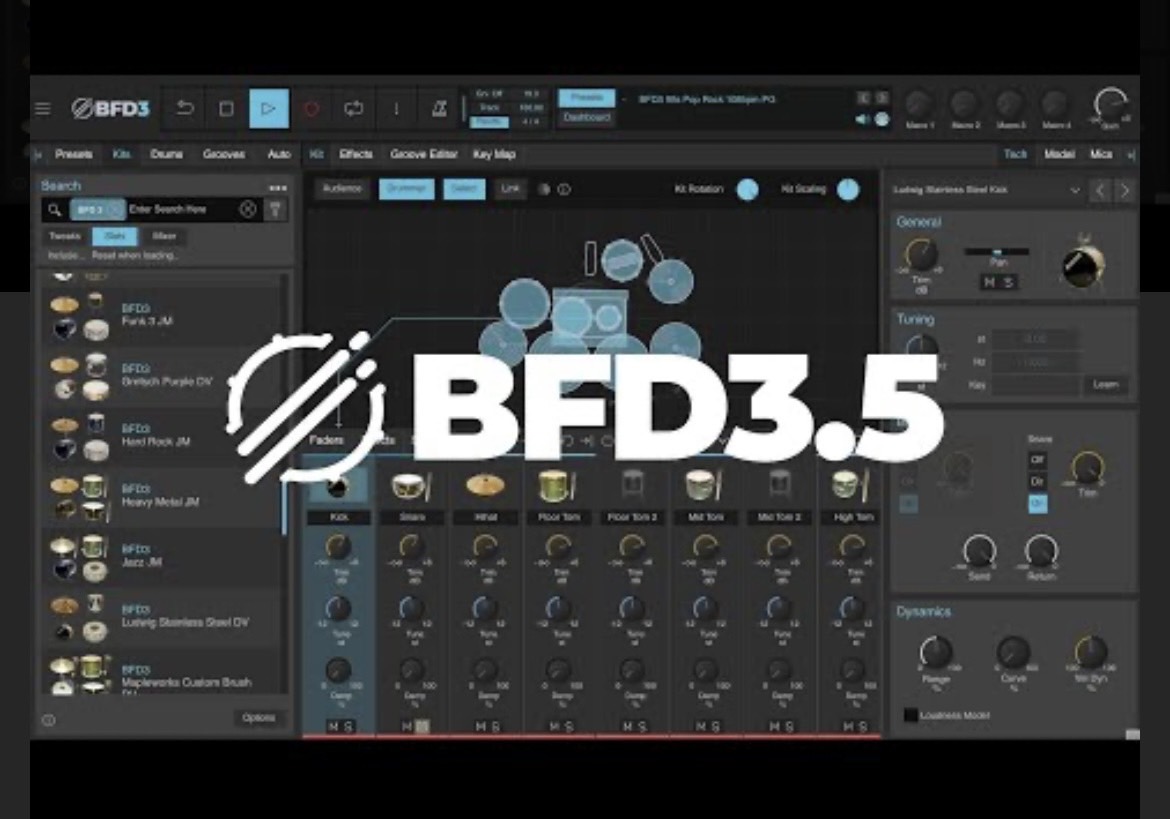Click the Dashboard button
The width and height of the screenshot is (1170, 819).
pyautogui.click(x=587, y=118)
